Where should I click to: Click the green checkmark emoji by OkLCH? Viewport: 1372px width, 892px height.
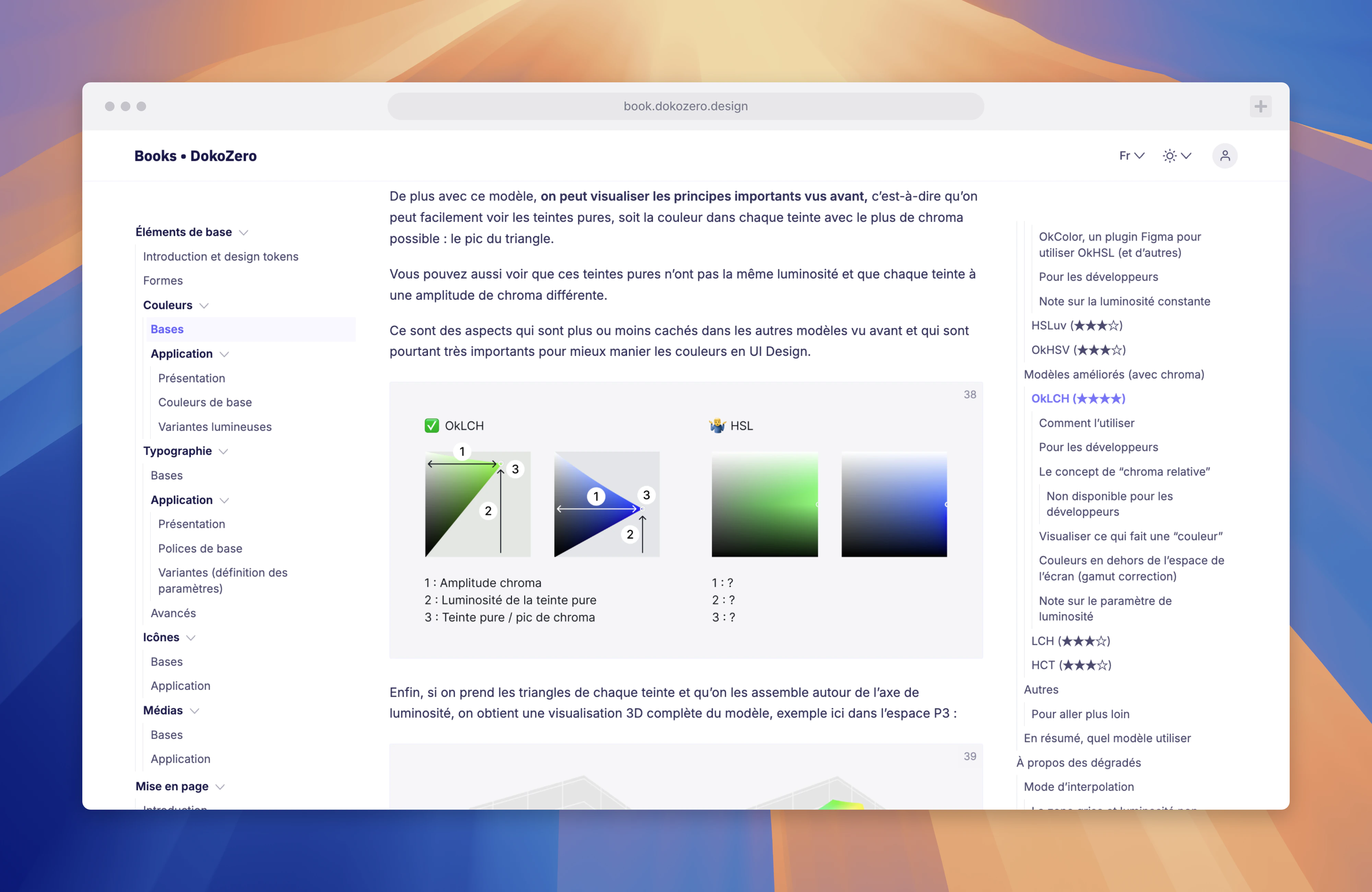[x=432, y=425]
